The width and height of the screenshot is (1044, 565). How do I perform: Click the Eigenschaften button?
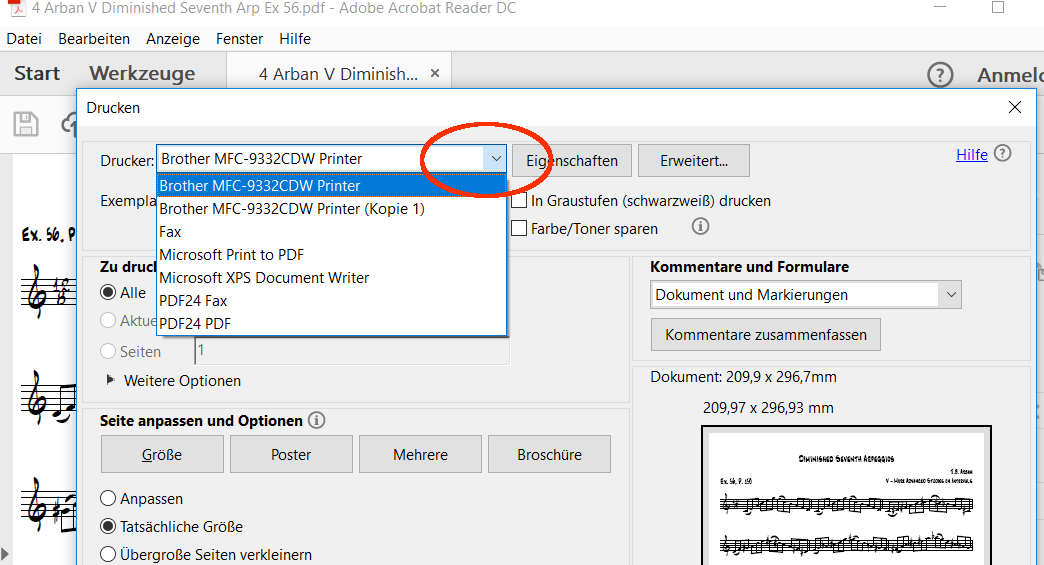(572, 161)
